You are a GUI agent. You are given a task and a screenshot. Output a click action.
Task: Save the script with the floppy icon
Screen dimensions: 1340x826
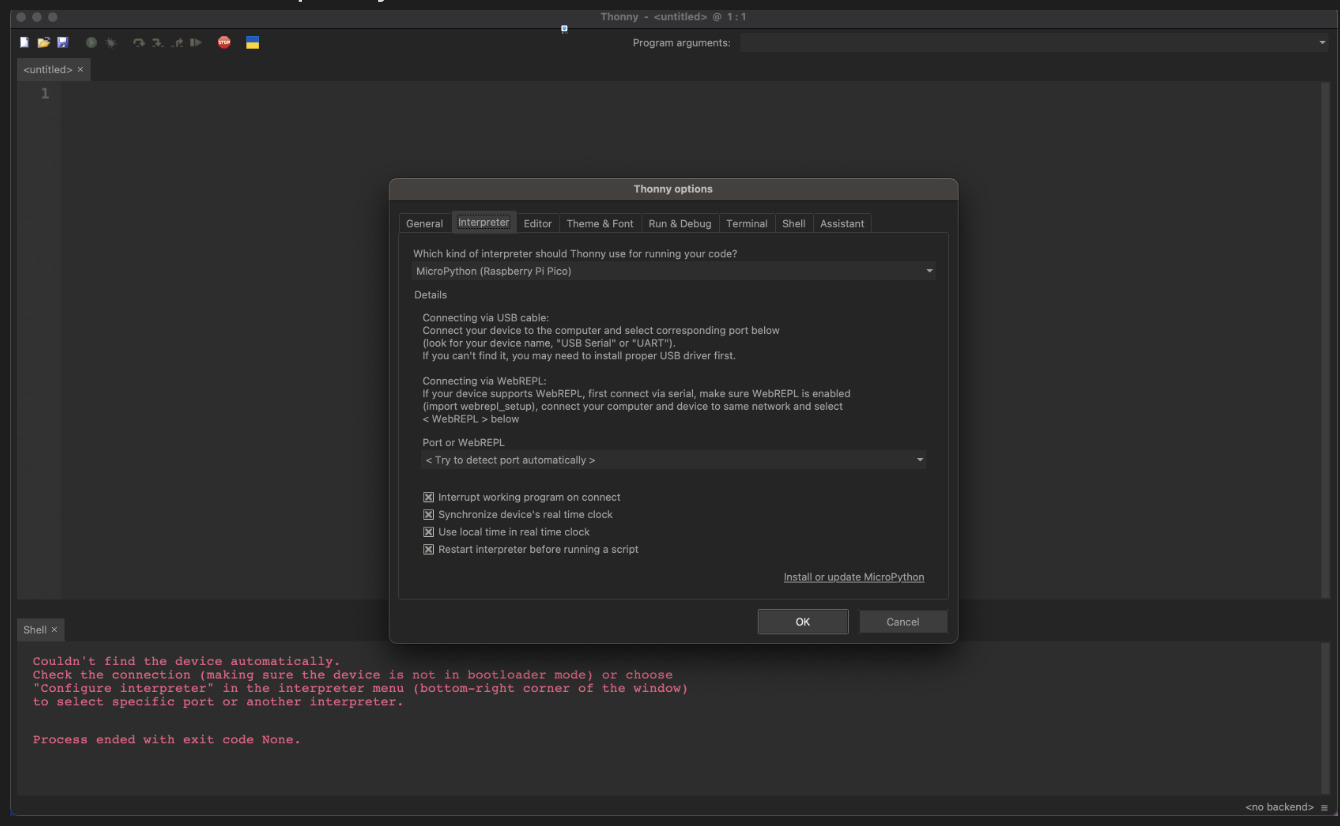(x=62, y=43)
